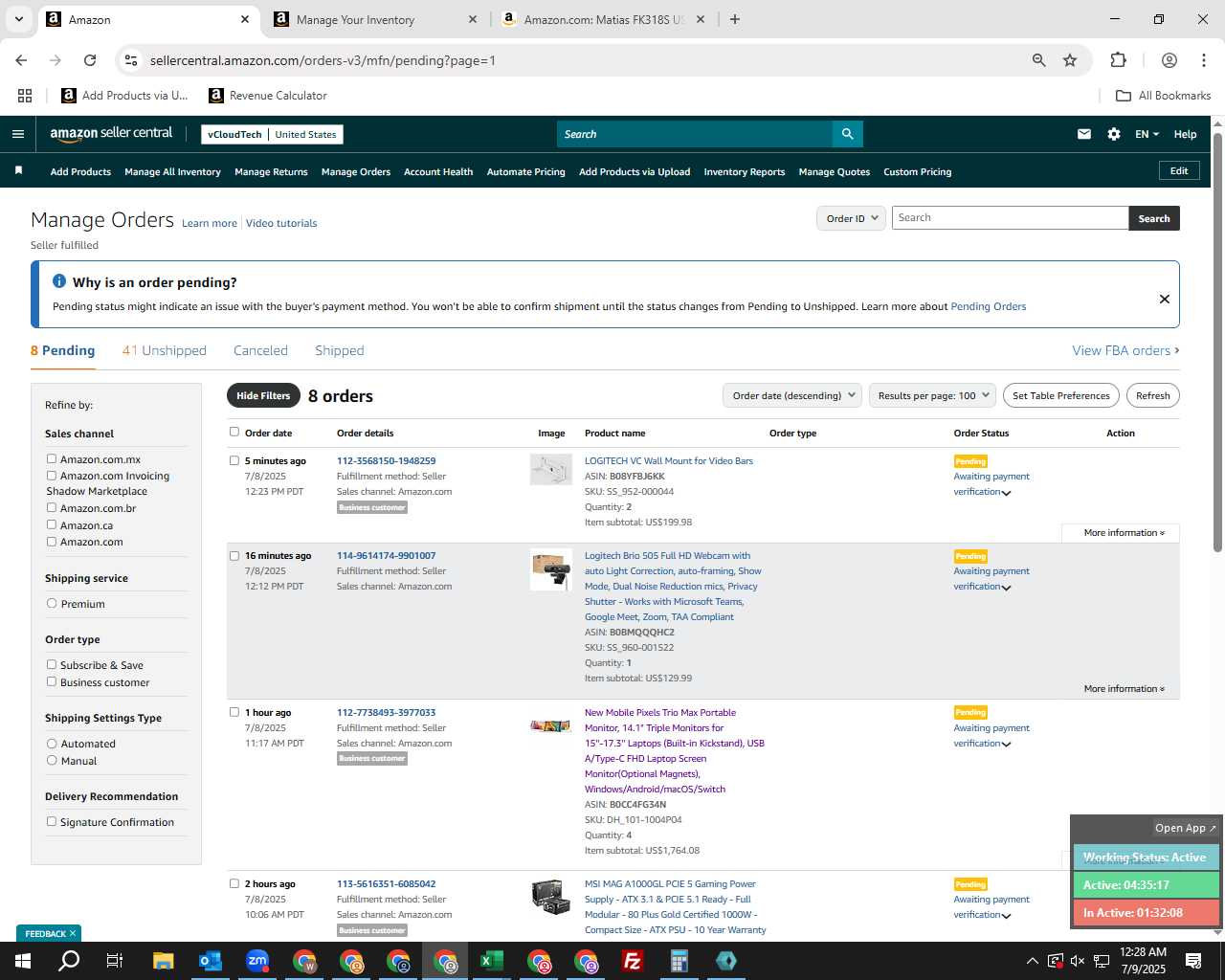Click the browser back arrow
1225x980 pixels.
click(x=21, y=60)
